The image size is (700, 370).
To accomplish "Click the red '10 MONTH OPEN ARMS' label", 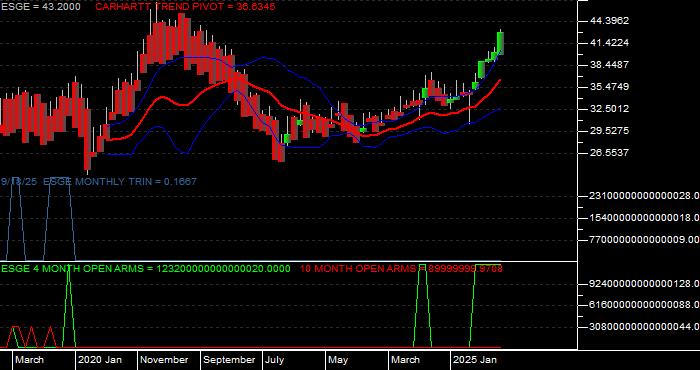I will click(401, 269).
